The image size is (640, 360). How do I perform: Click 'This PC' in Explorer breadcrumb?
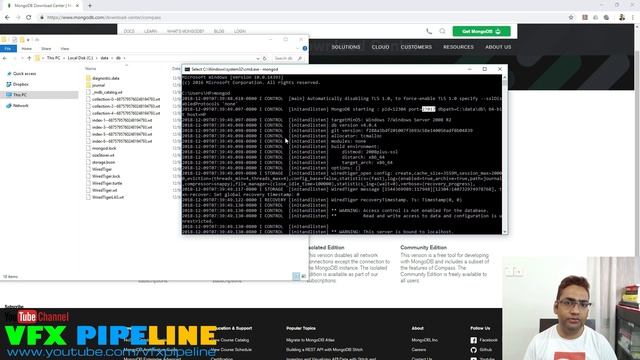tap(53, 58)
